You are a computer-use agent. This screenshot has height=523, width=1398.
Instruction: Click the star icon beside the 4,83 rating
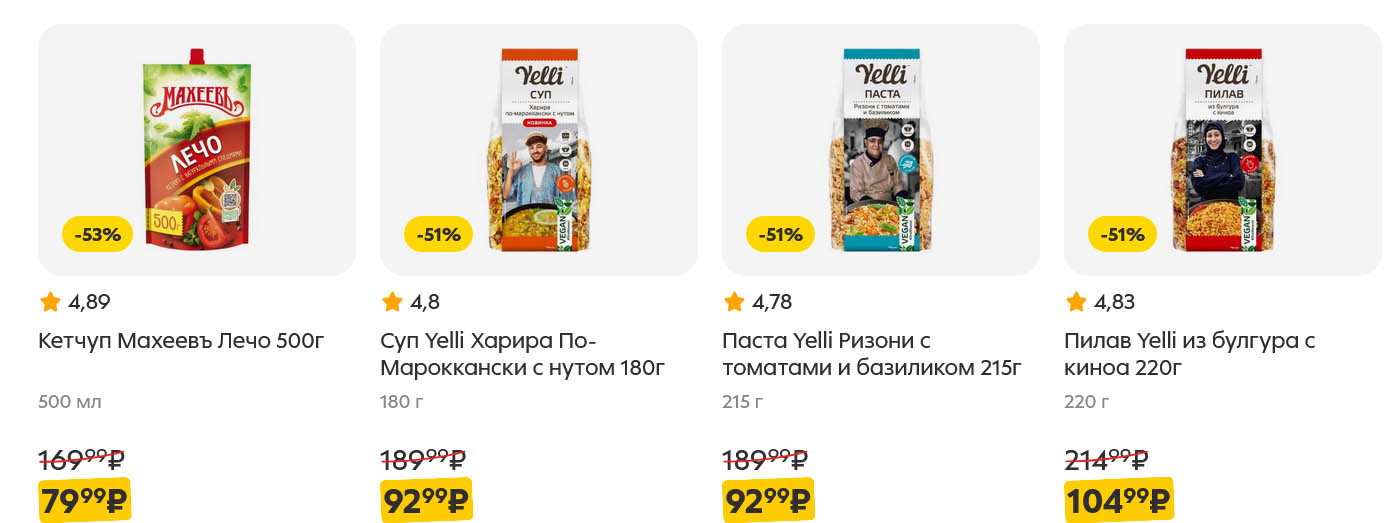(x=1076, y=302)
